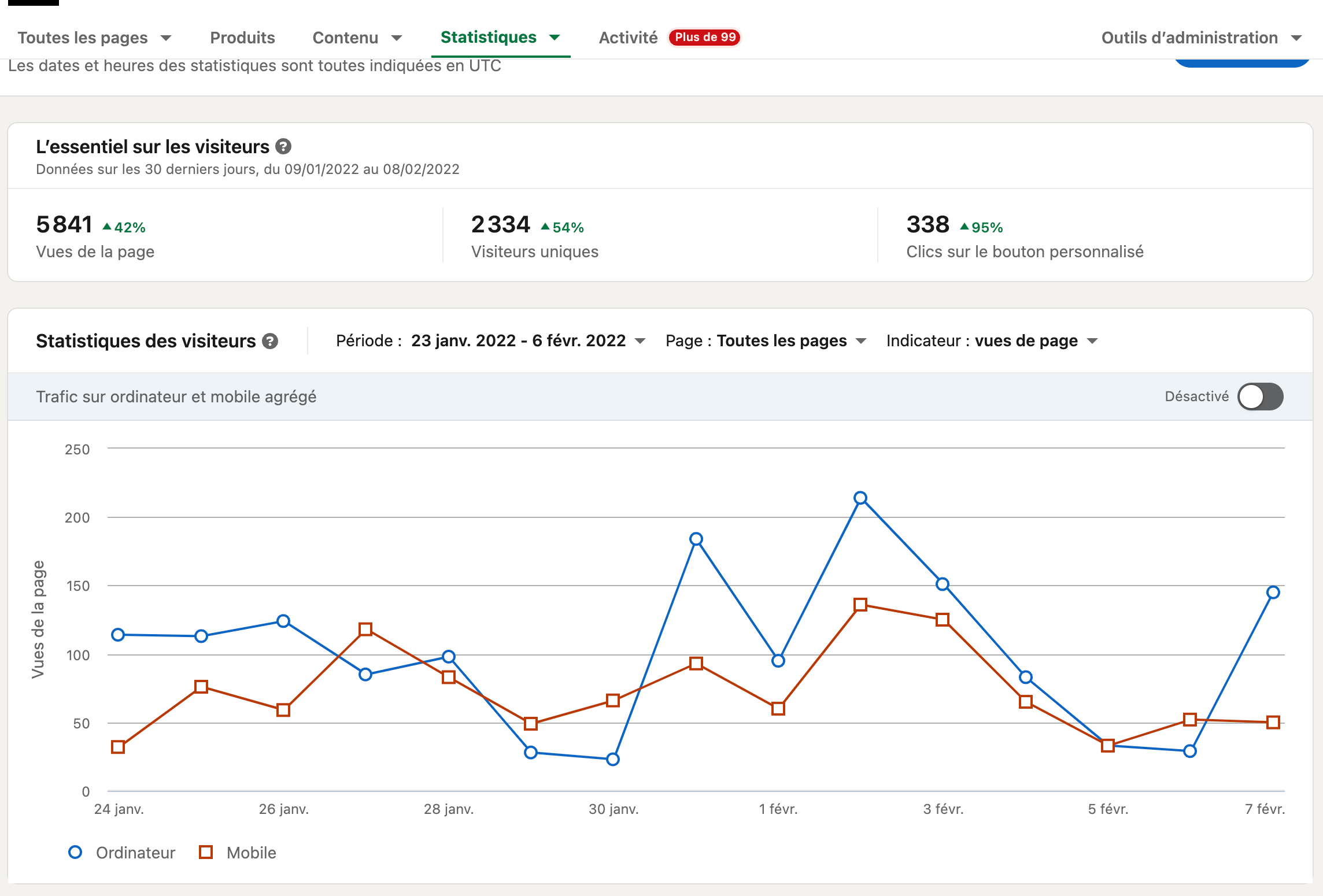Expand the Contenu menu dropdown

pyautogui.click(x=357, y=38)
